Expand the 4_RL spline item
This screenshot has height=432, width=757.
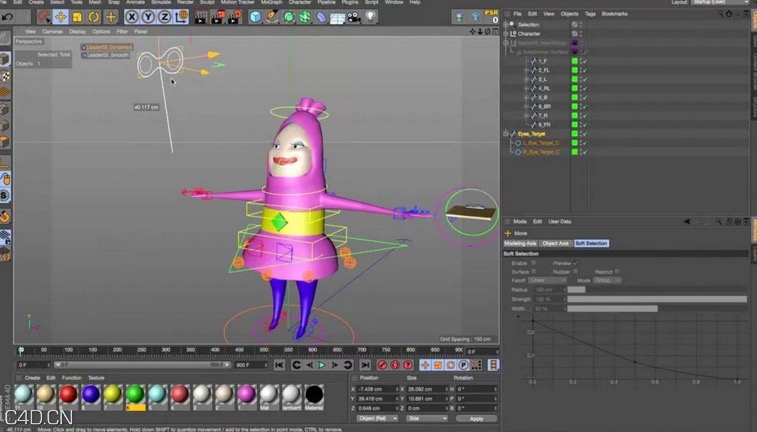pos(526,88)
